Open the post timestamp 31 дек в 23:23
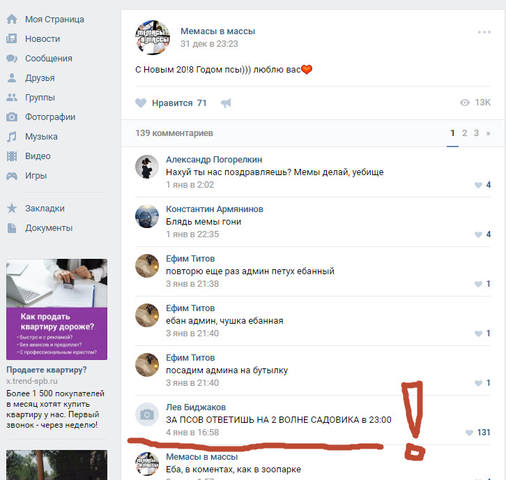The image size is (506, 480). click(x=209, y=44)
